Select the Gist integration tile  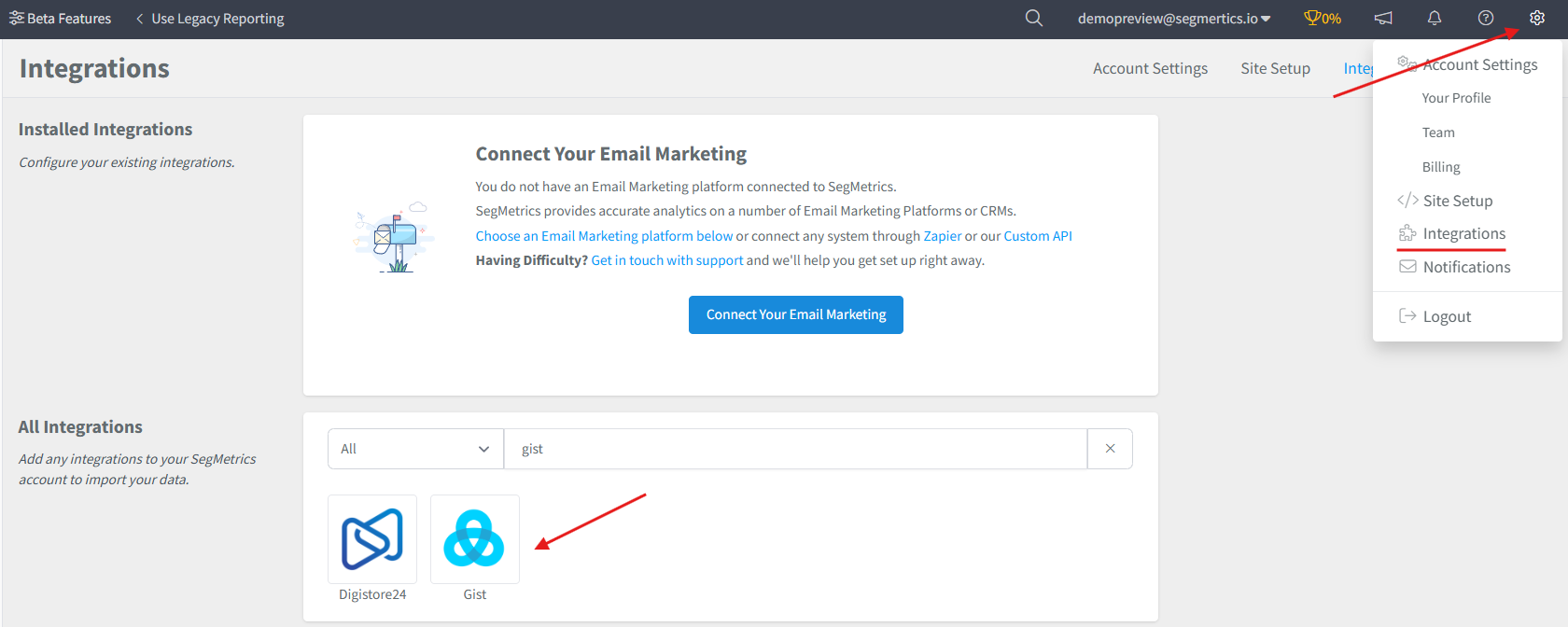(x=474, y=539)
